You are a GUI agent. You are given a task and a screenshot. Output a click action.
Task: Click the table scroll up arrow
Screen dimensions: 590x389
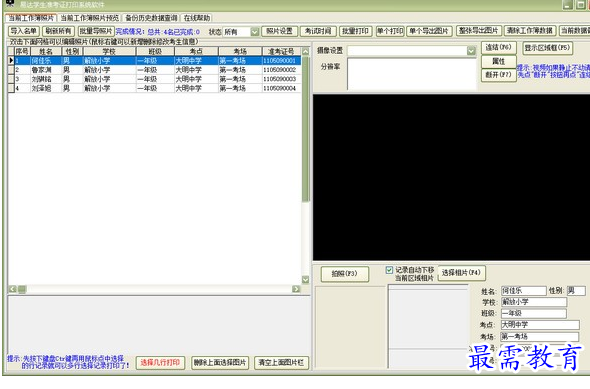pyautogui.click(x=306, y=51)
